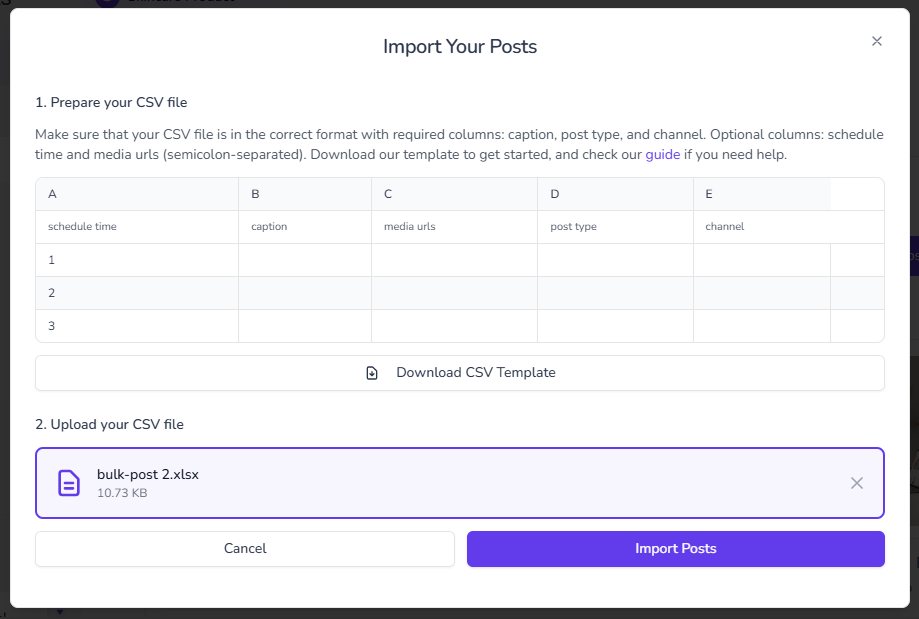Viewport: 919px width, 619px height.
Task: Select column C header in the table
Action: click(454, 194)
